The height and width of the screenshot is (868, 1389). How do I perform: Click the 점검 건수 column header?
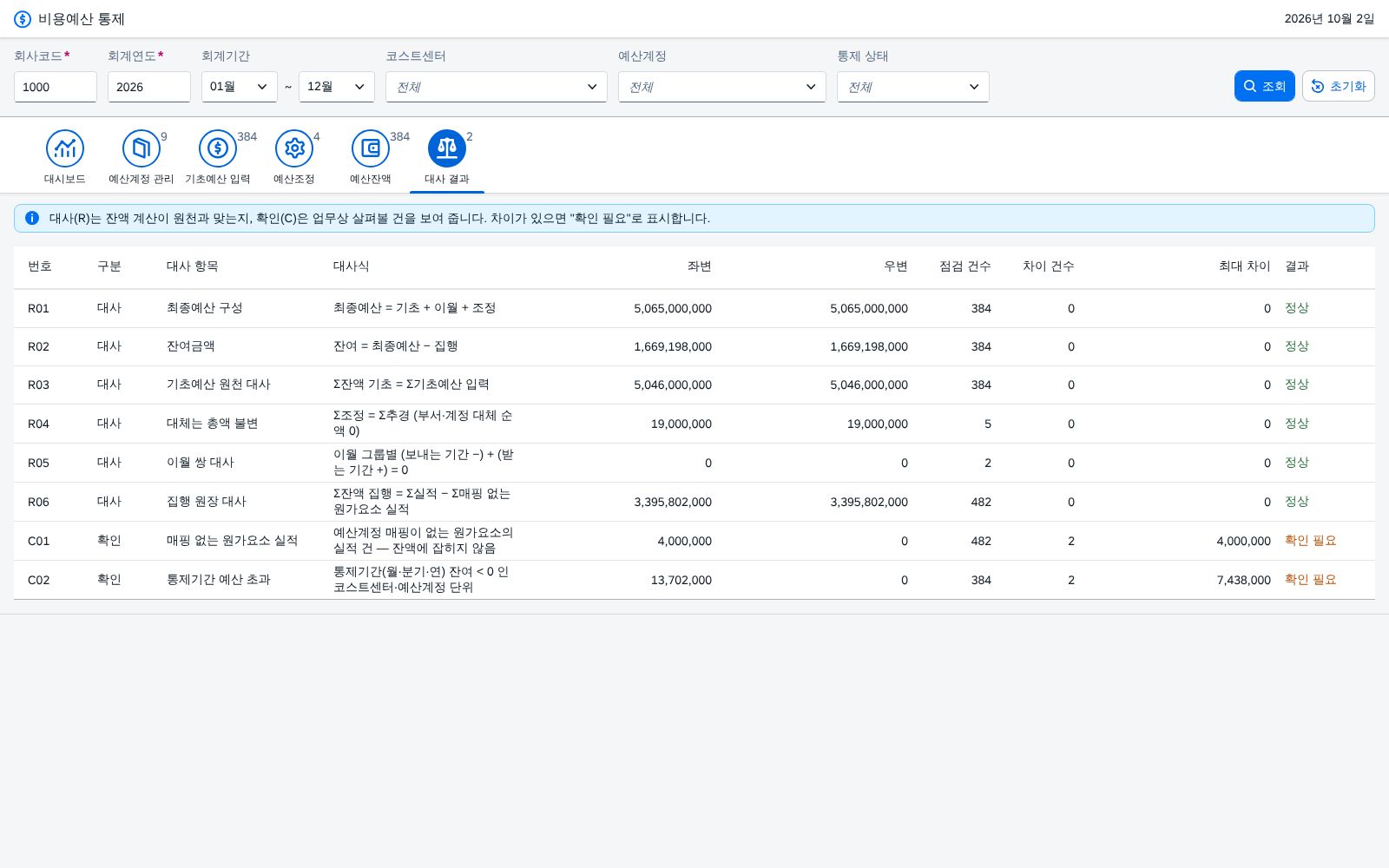tap(965, 266)
